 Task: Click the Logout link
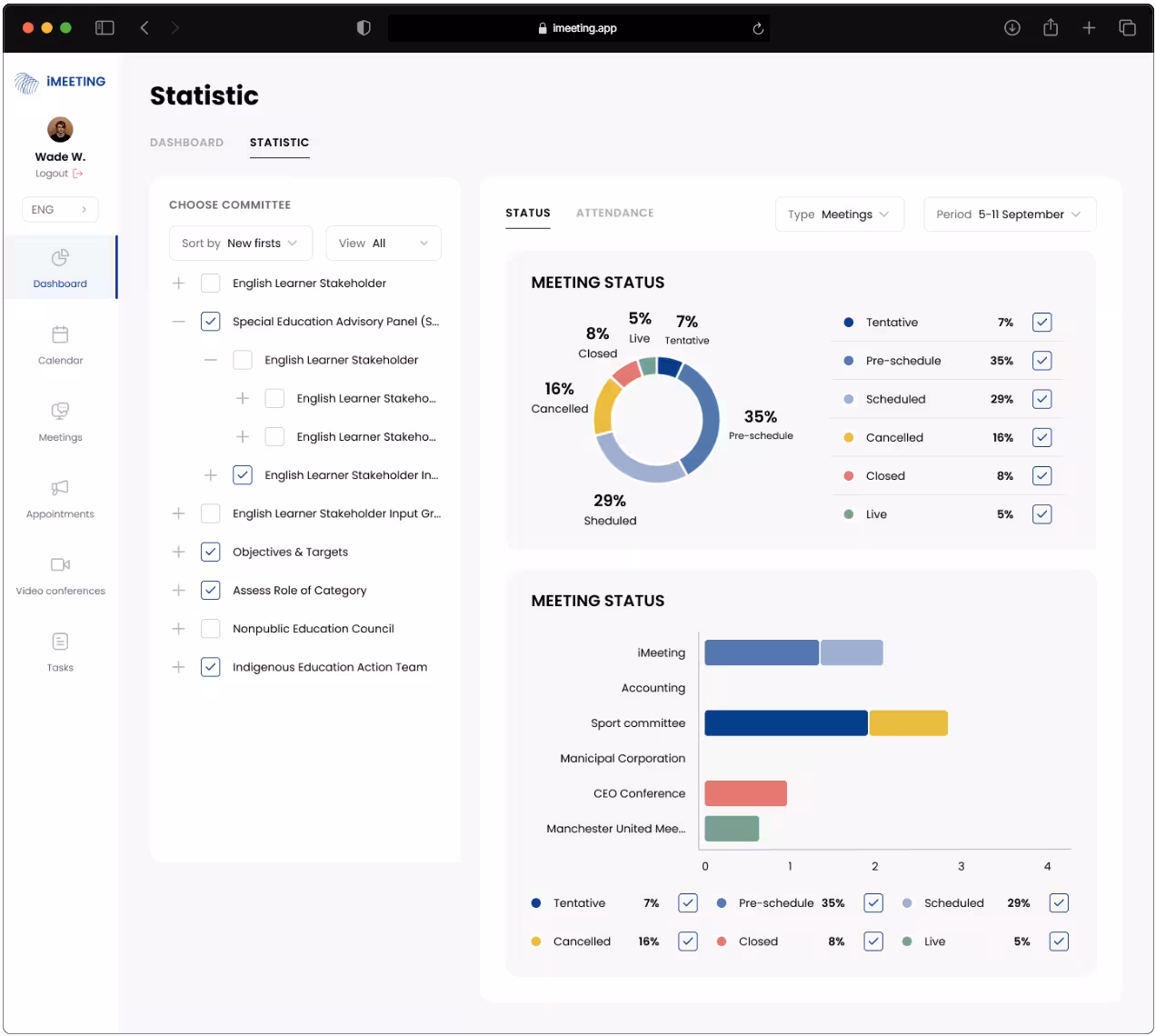[52, 174]
